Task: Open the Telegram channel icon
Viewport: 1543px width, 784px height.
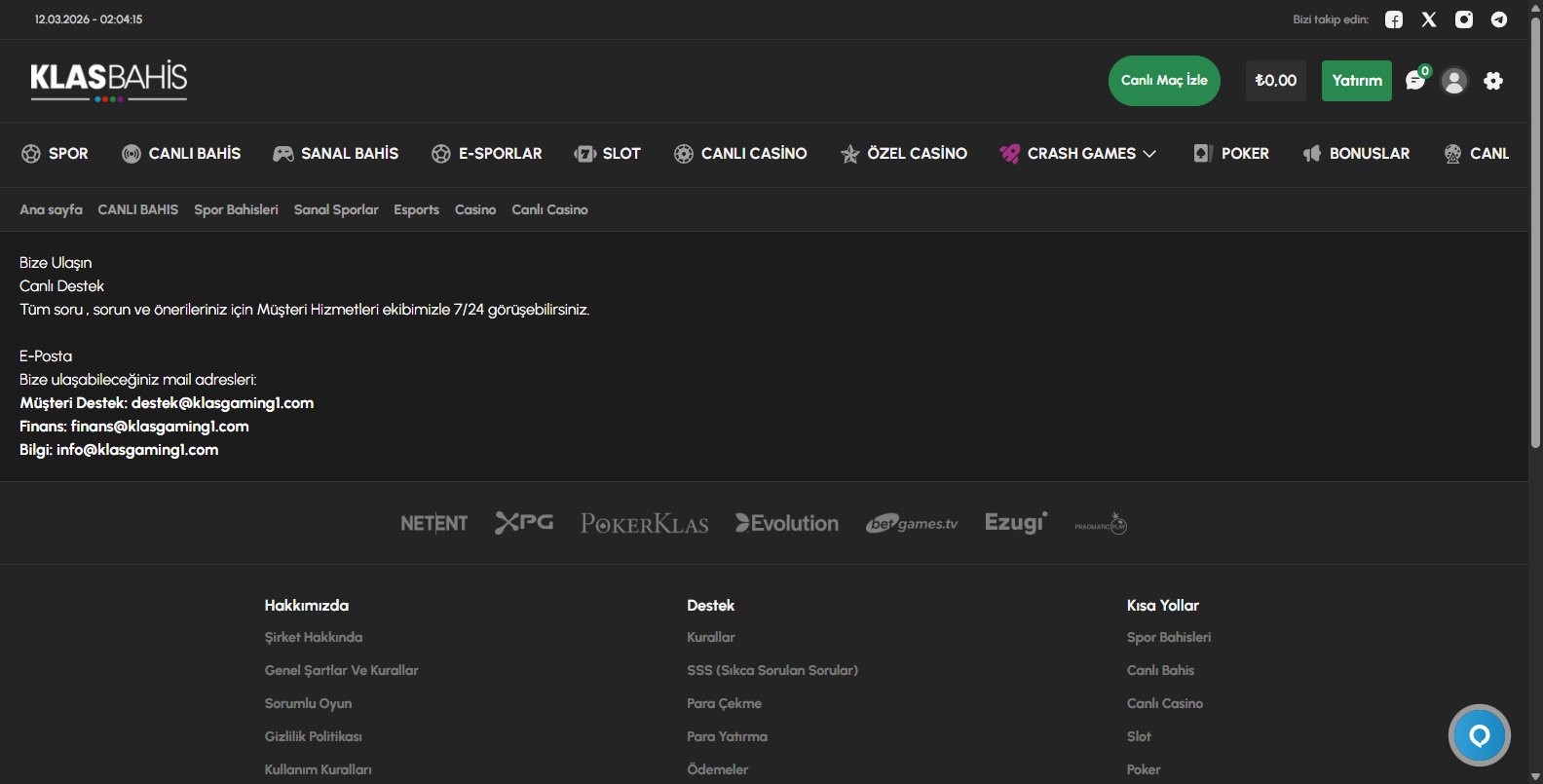Action: point(1499,19)
